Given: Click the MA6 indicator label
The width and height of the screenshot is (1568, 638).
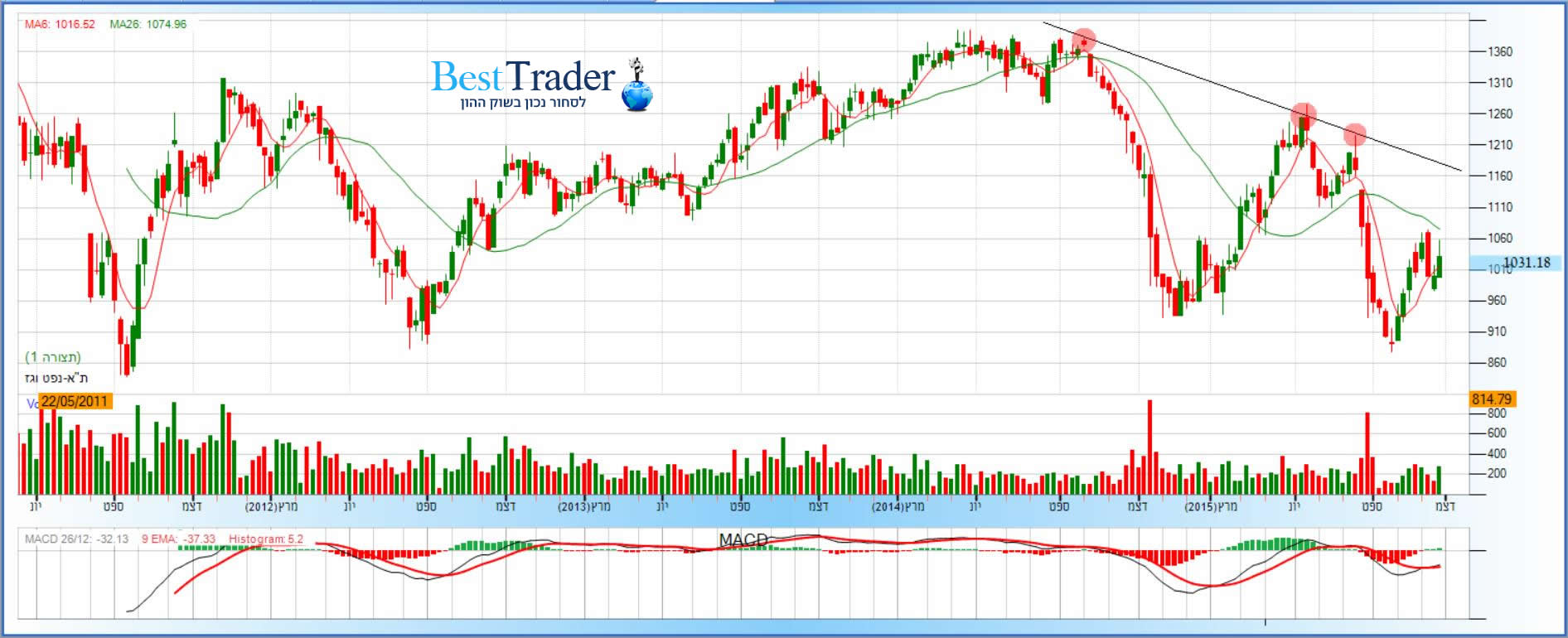Looking at the screenshot, I should (x=60, y=24).
